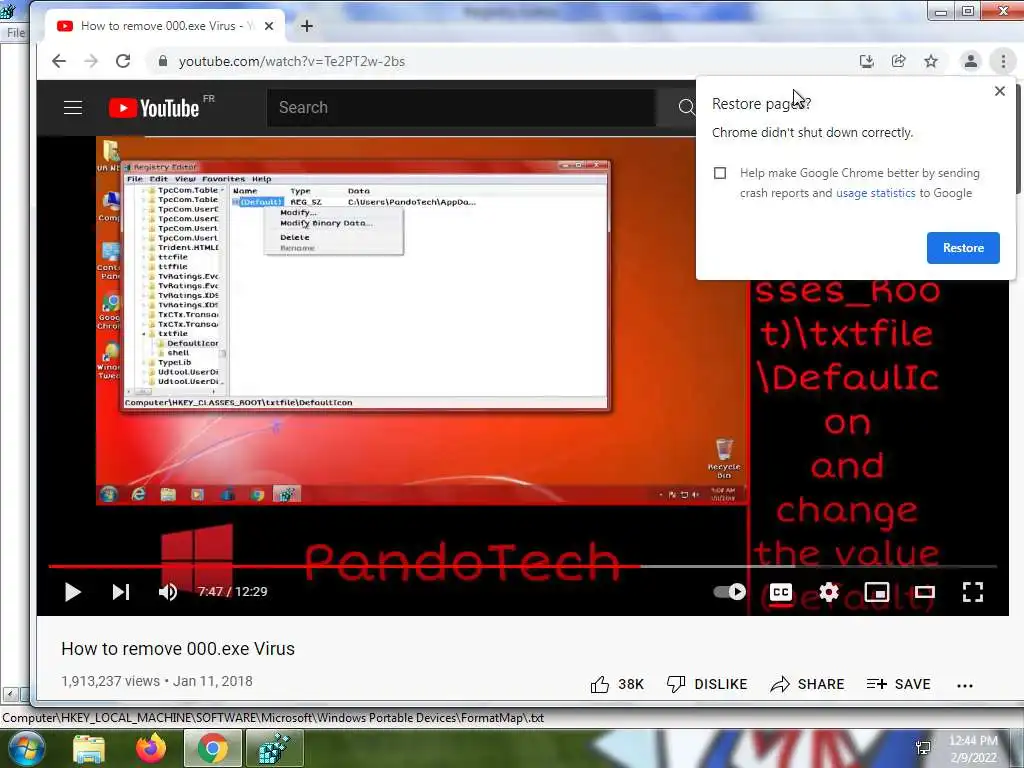Screen dimensions: 1024x768
Task: Switch to Registry Editor in the taskbar
Action: [x=274, y=748]
